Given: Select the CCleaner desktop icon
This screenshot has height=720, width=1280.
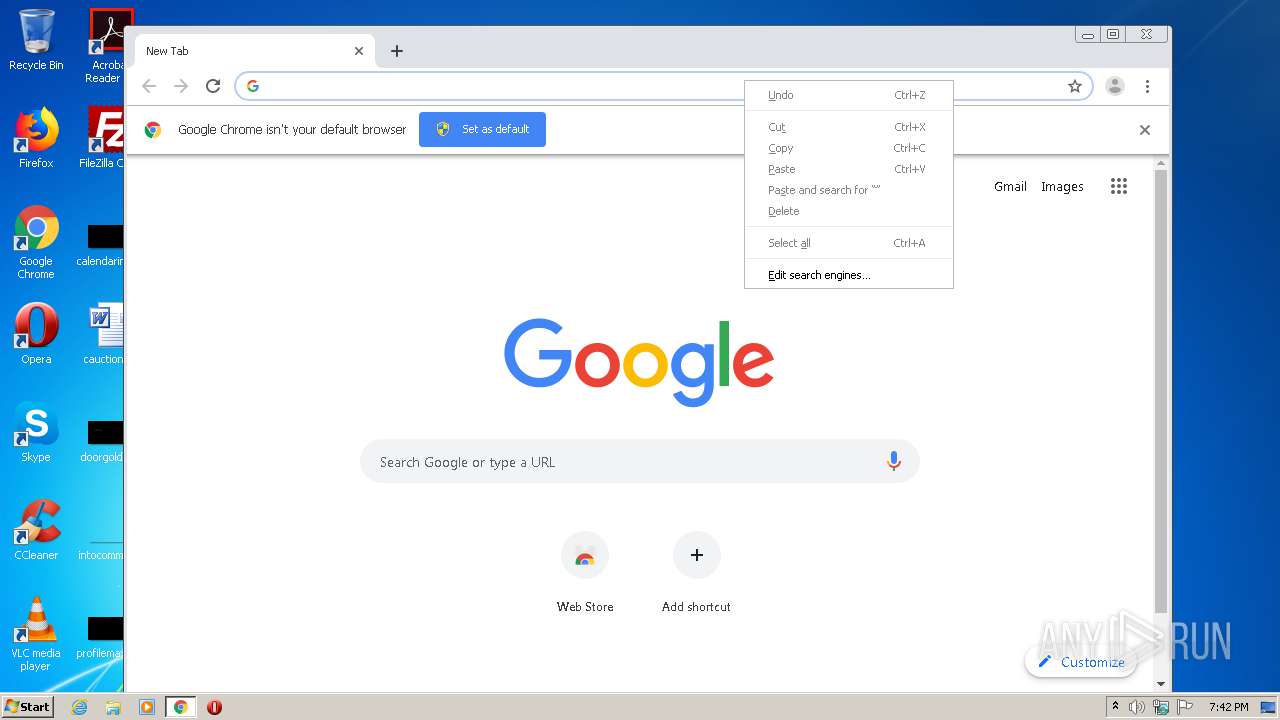Looking at the screenshot, I should [x=36, y=530].
